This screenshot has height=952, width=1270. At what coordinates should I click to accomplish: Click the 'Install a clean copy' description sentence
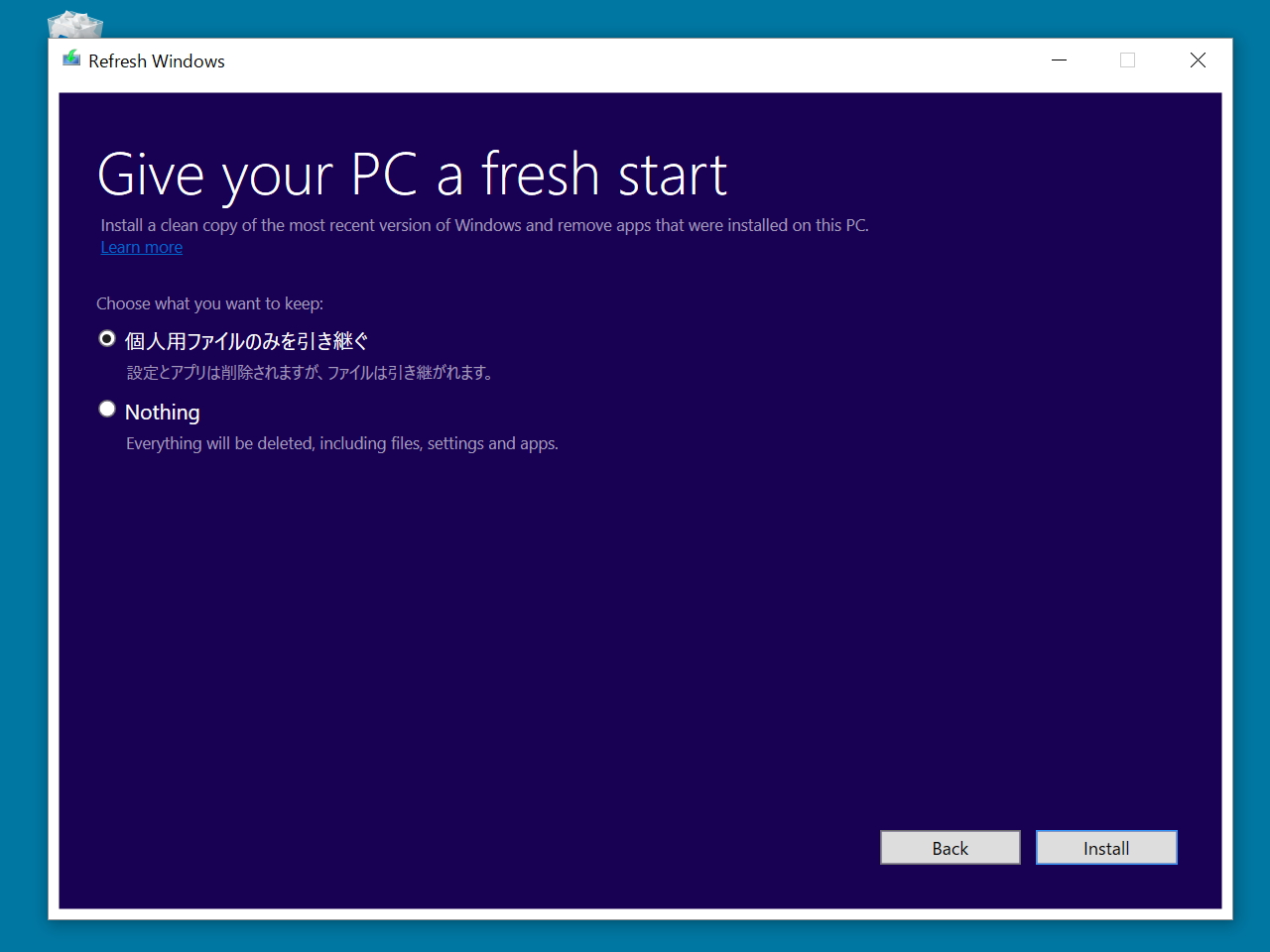pyautogui.click(x=484, y=225)
